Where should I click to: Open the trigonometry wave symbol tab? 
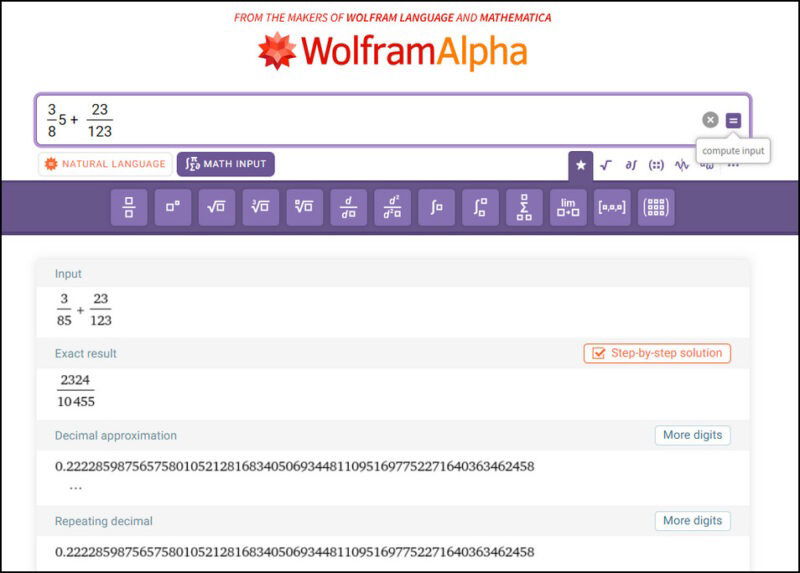click(682, 165)
